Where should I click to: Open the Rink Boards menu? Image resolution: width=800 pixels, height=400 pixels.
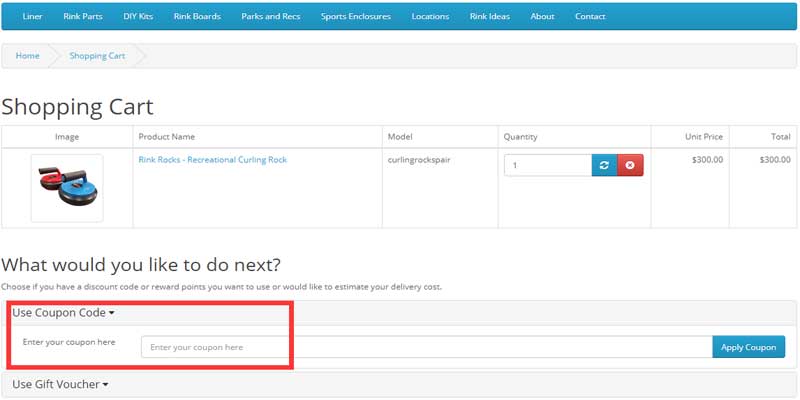pyautogui.click(x=196, y=16)
